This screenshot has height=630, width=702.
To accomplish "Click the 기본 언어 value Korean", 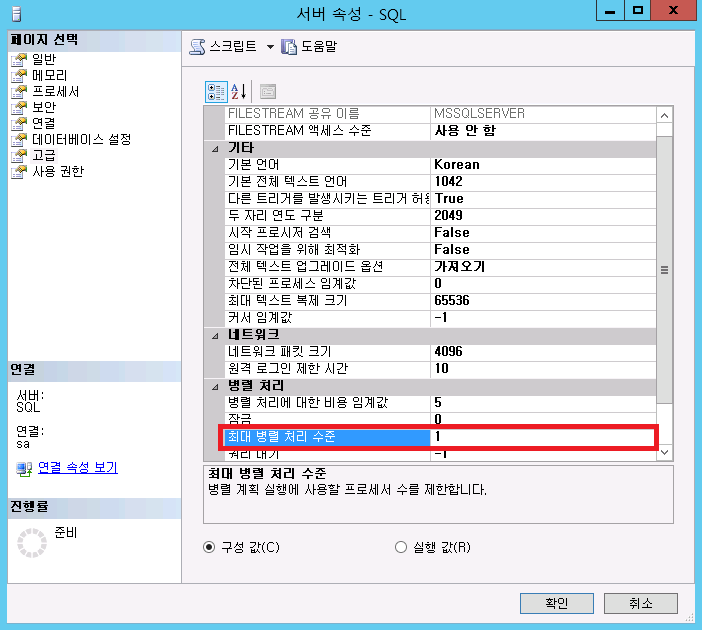I will coord(457,165).
